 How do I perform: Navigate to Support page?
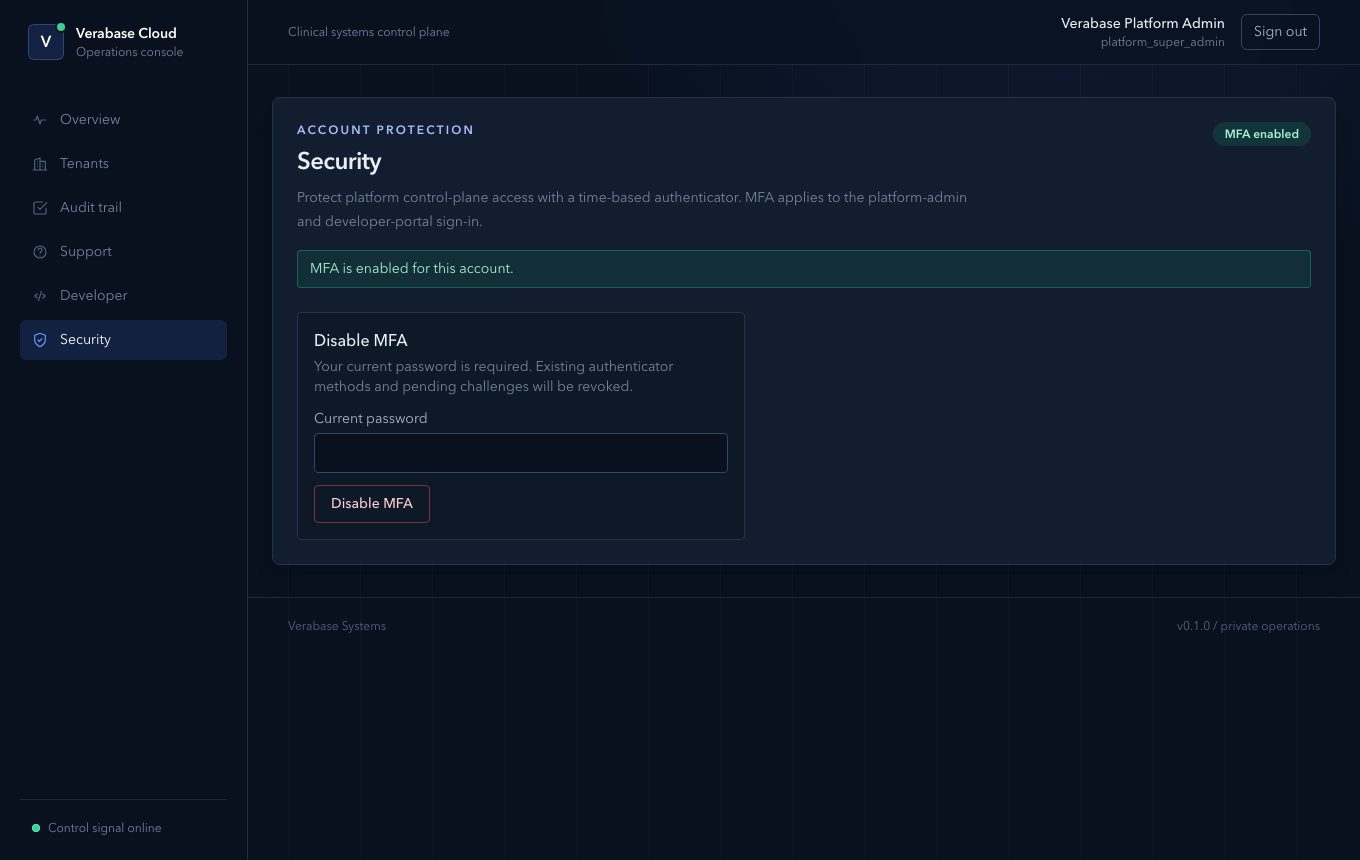[x=123, y=252]
